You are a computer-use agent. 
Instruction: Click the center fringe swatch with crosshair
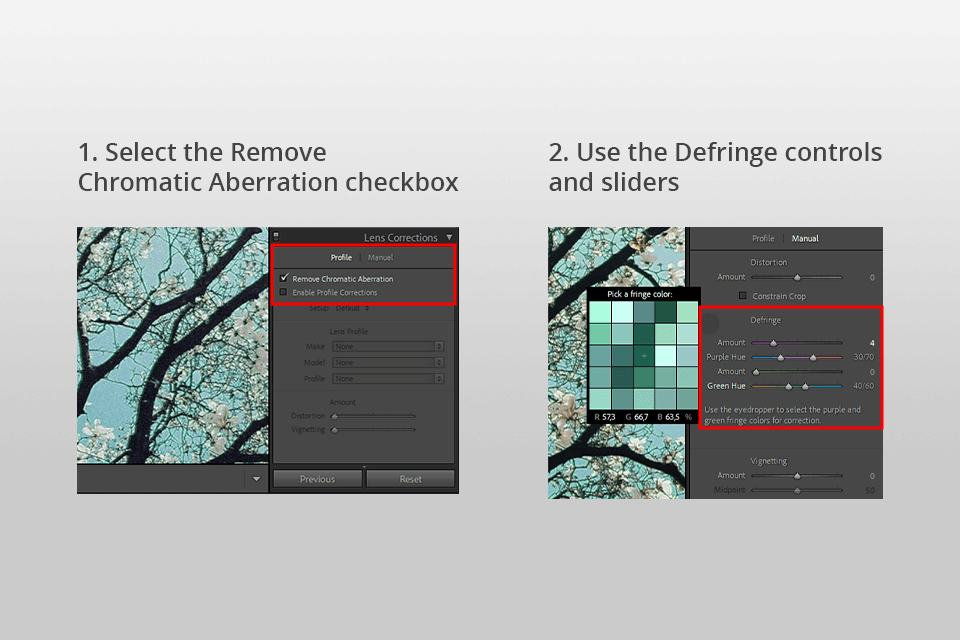[x=643, y=356]
